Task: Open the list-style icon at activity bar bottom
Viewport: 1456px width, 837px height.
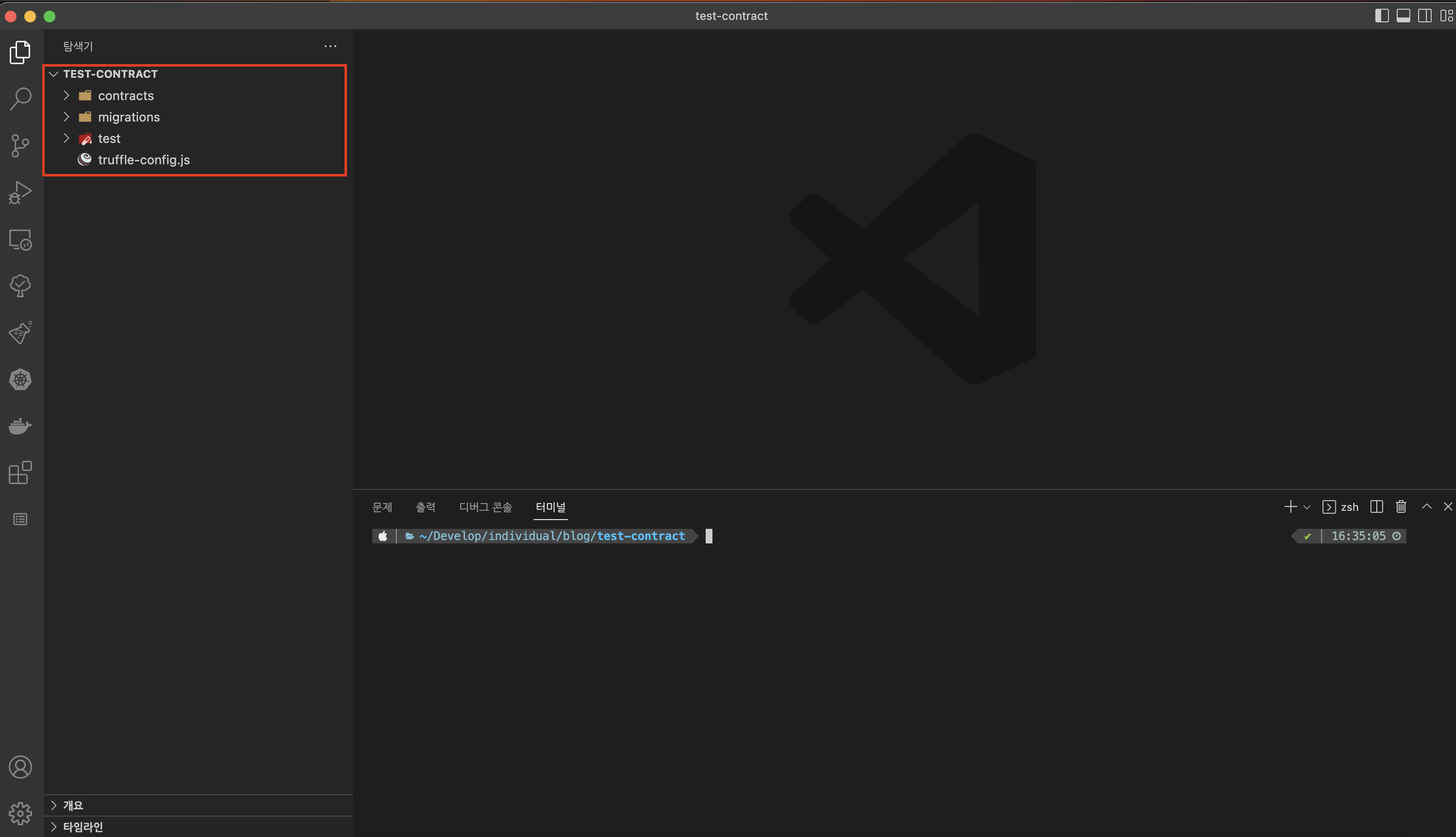Action: 20,520
